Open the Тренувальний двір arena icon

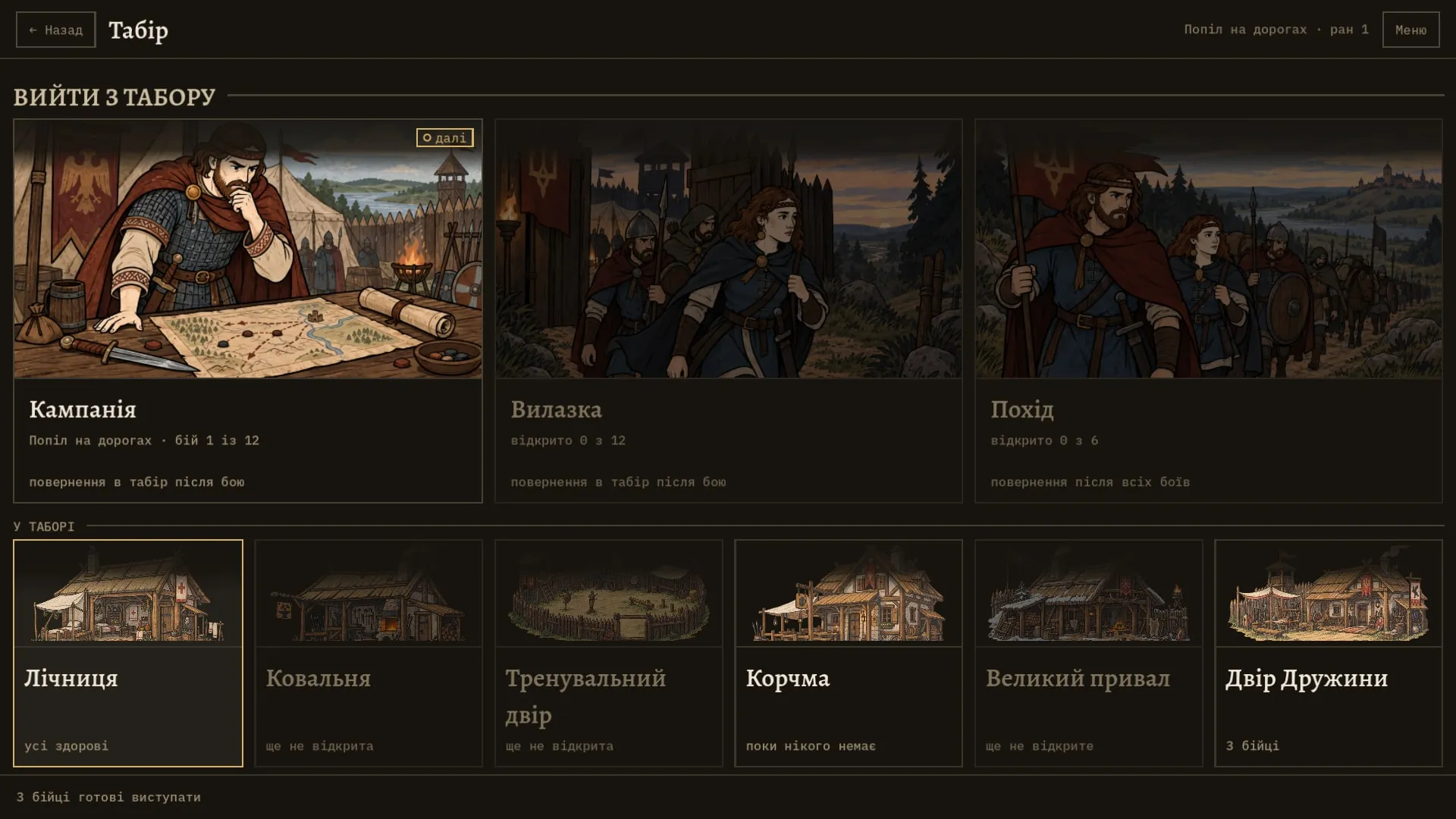(609, 594)
